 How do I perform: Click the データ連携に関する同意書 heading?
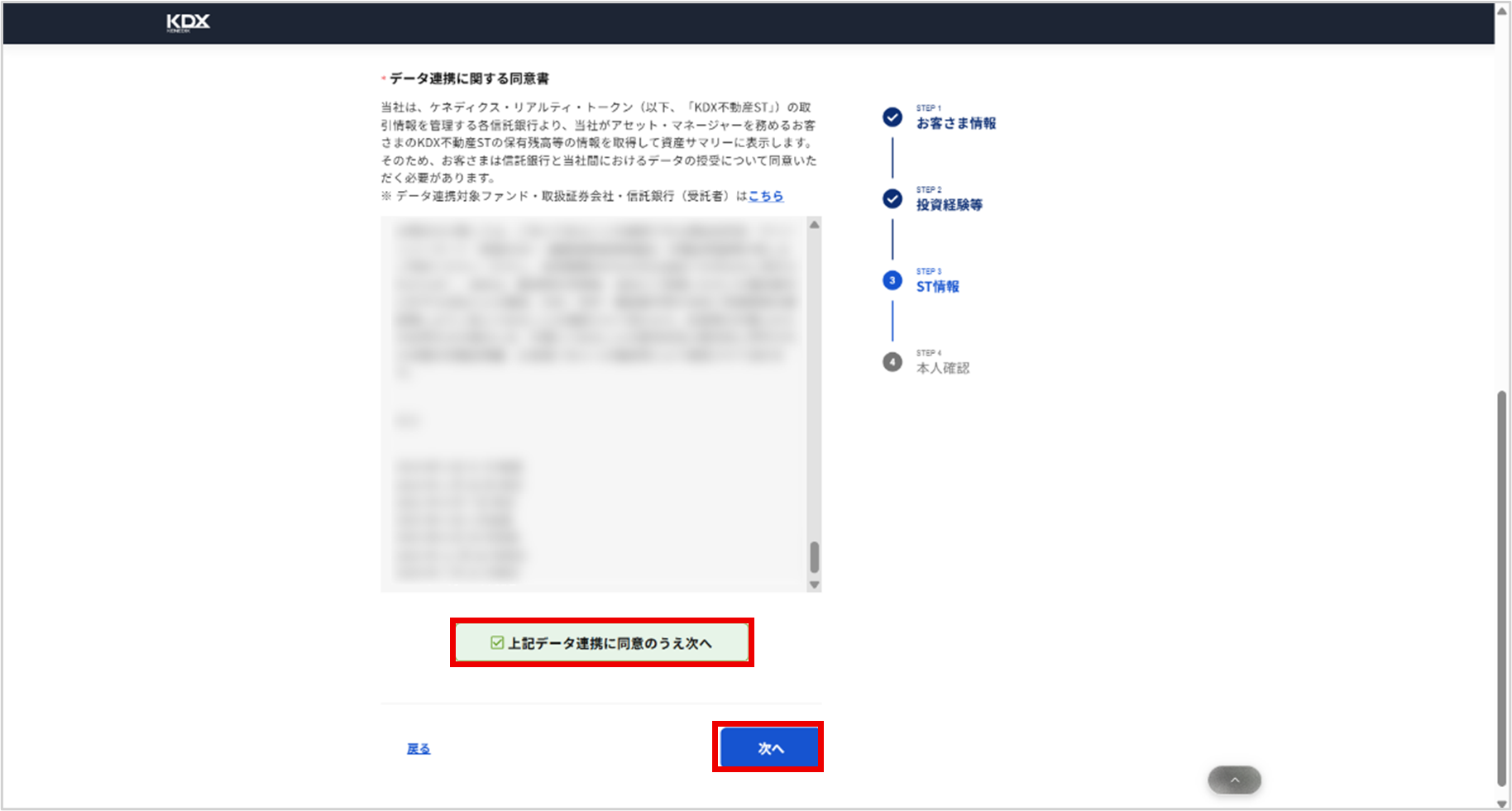point(469,79)
